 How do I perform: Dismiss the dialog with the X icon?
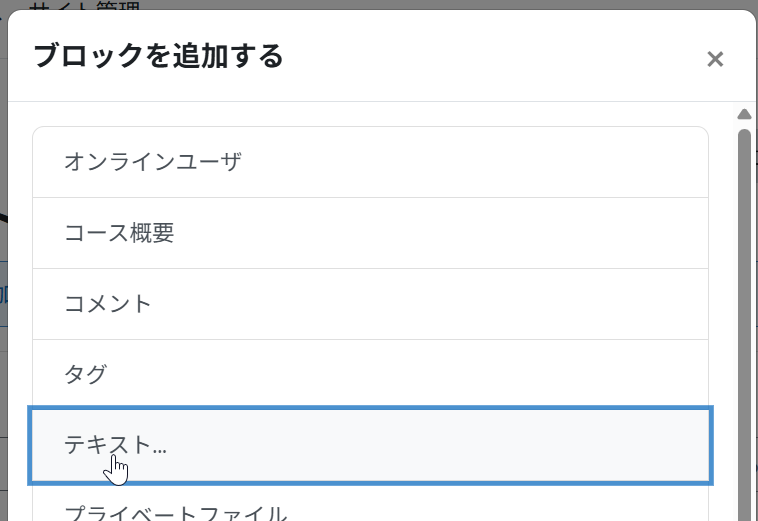[x=715, y=59]
